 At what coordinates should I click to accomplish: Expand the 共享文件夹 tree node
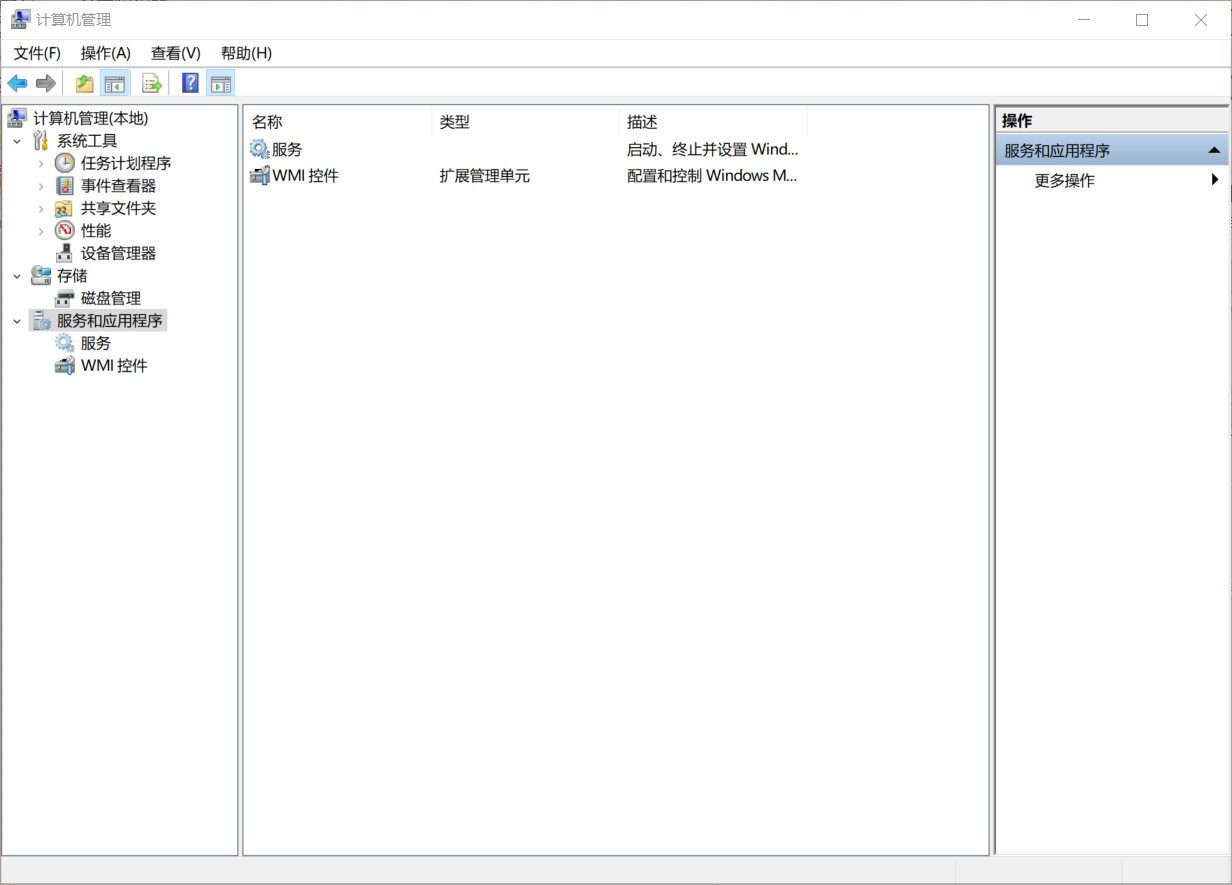(41, 209)
